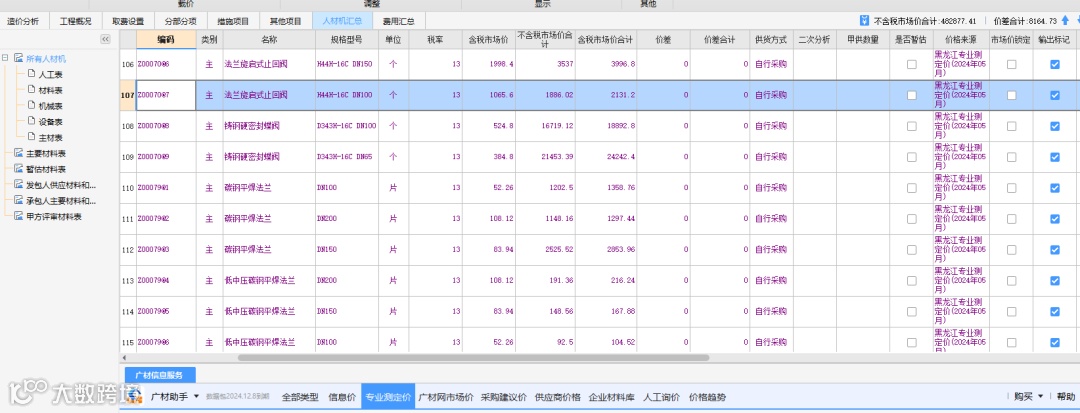Collapse the left panel with the double-chevron button
Screen dimensions: 1080x413
(105, 39)
